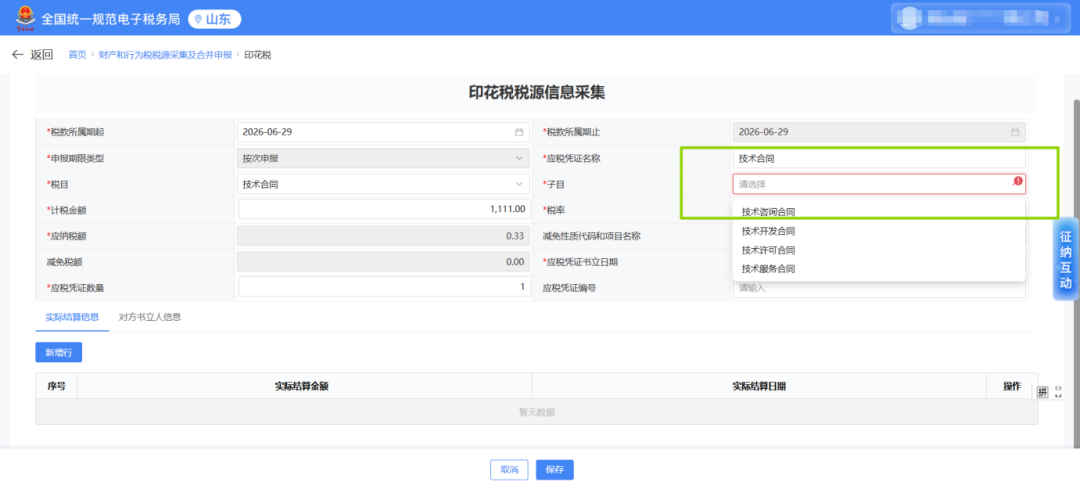Click the 新增行 button

tap(59, 353)
